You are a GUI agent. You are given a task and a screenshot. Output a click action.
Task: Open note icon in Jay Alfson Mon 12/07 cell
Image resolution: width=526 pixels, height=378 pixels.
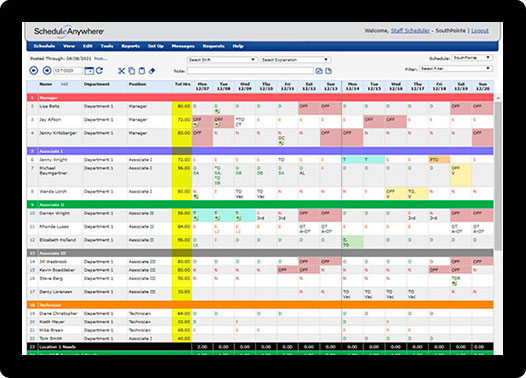[196, 125]
